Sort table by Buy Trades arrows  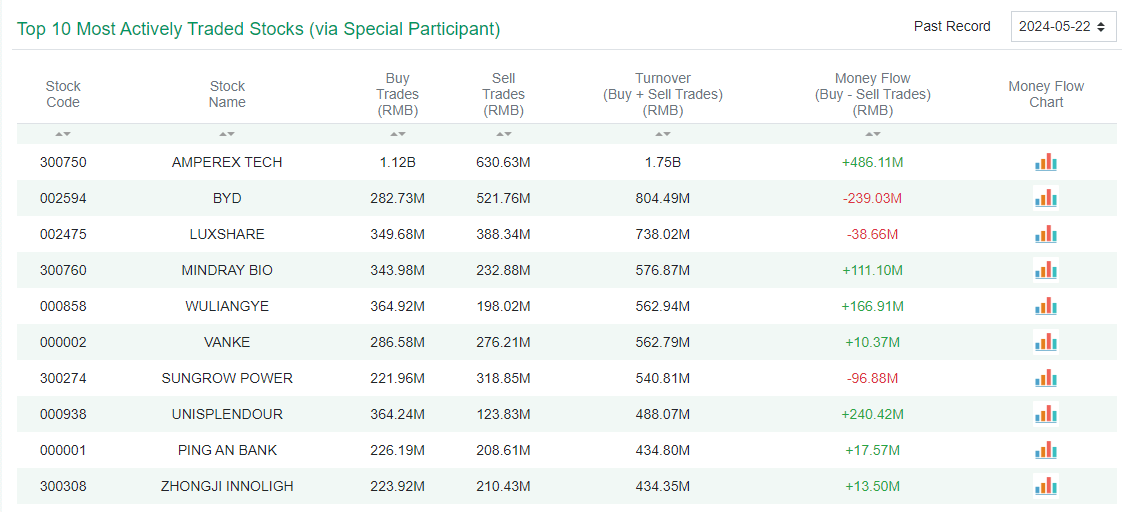point(398,134)
